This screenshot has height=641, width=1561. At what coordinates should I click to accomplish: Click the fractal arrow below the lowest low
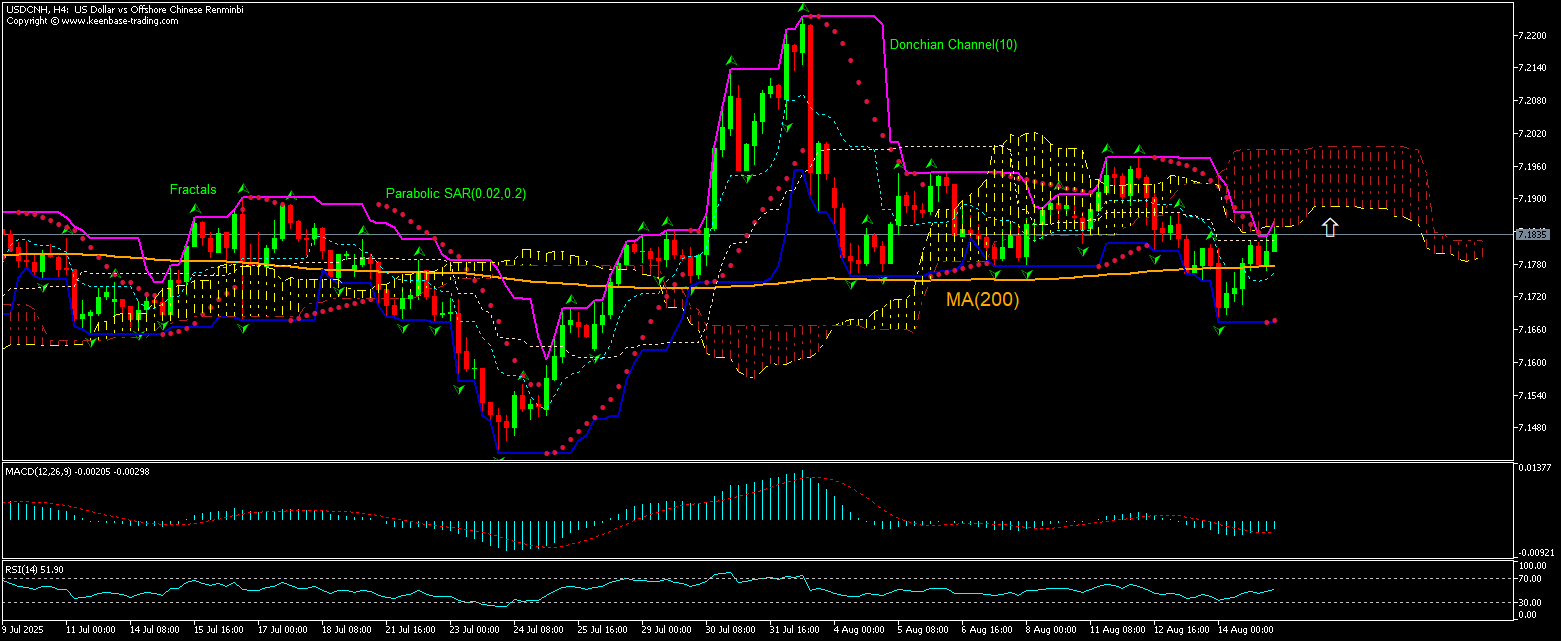498,457
